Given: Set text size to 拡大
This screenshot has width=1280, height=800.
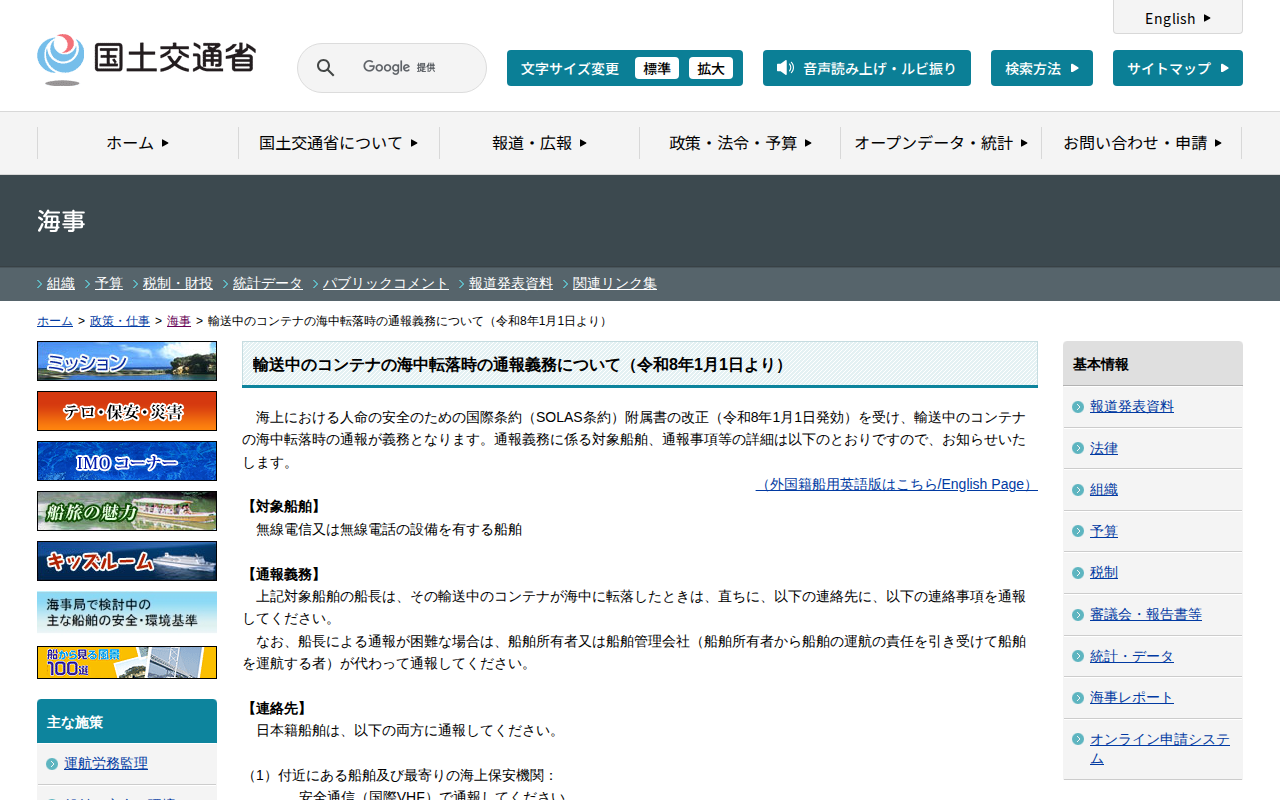Looking at the screenshot, I should (711, 68).
